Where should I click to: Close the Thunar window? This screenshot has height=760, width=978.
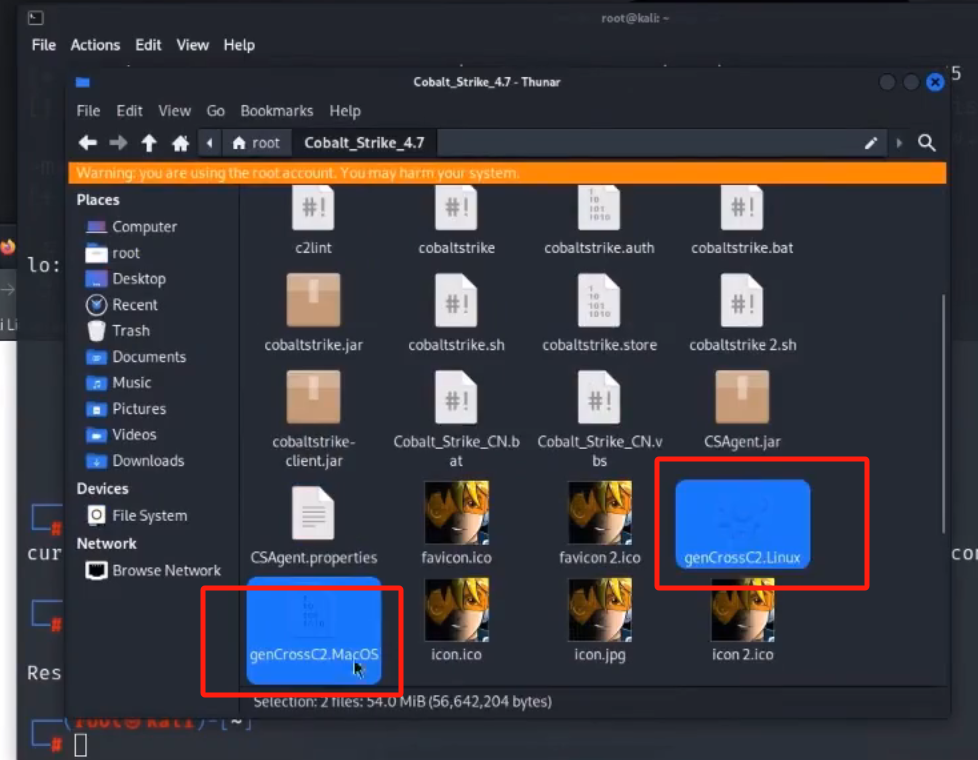tap(935, 82)
